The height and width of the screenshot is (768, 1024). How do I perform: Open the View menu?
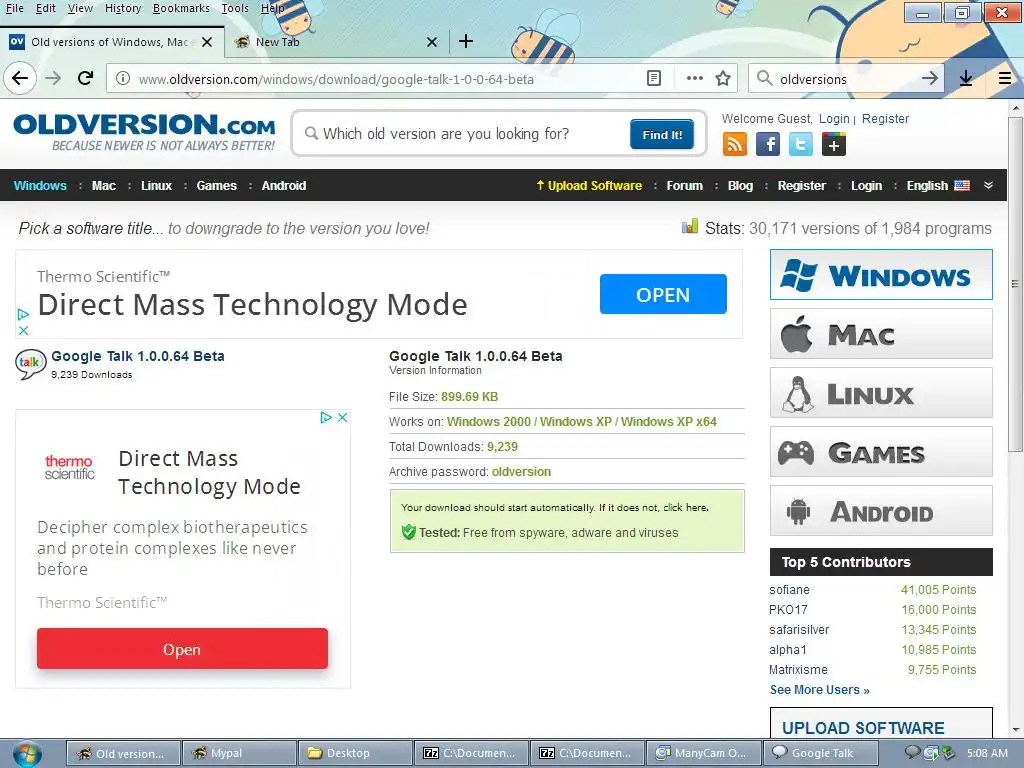(x=80, y=8)
